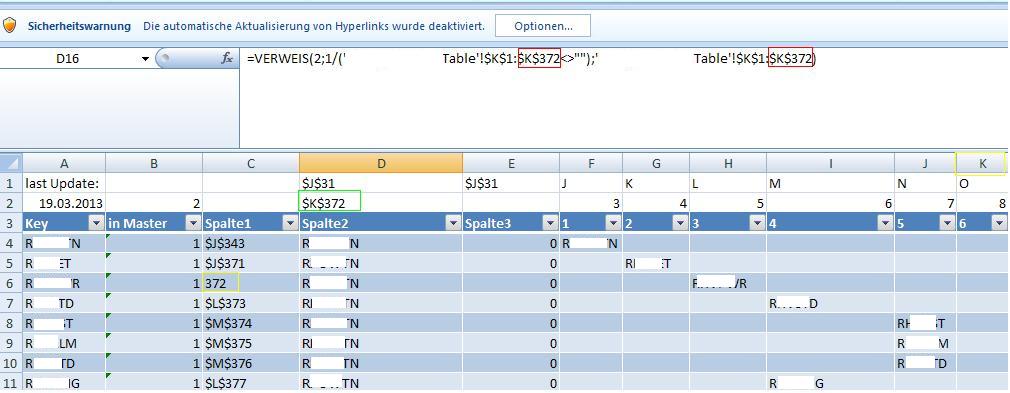This screenshot has height=393, width=1010.
Task: Open filter dropdown of table header 6
Action: click(x=1000, y=224)
